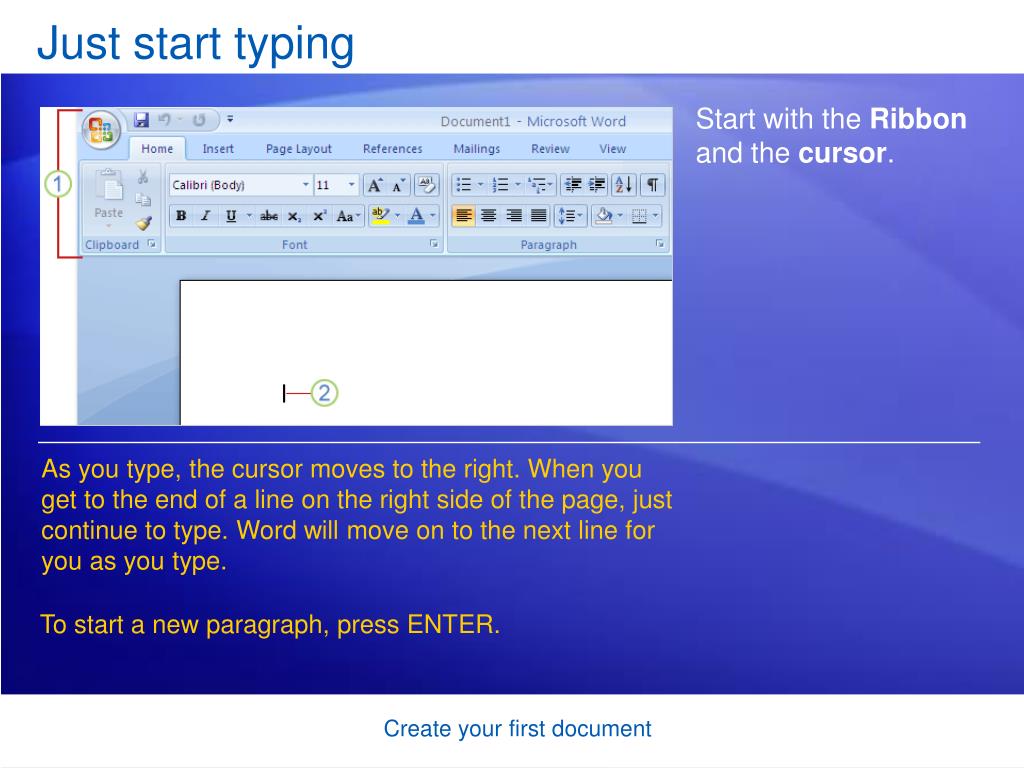
Task: Click the Multilevel List icon
Action: pos(537,185)
